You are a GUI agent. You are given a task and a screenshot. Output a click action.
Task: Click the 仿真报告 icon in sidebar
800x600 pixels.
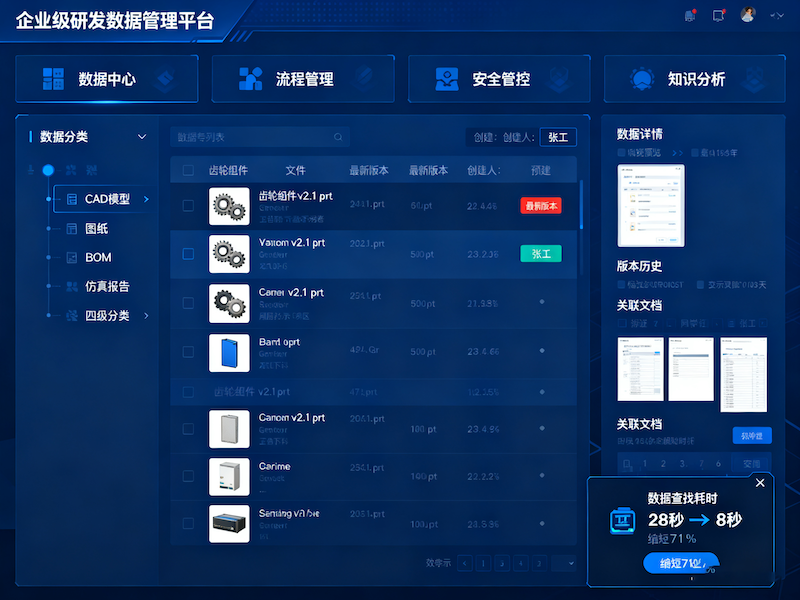pos(72,287)
